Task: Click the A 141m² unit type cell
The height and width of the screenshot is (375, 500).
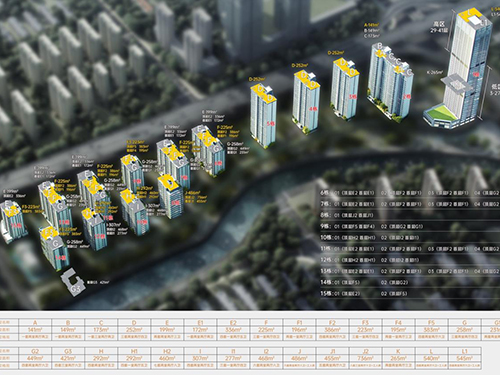Action: click(x=35, y=329)
